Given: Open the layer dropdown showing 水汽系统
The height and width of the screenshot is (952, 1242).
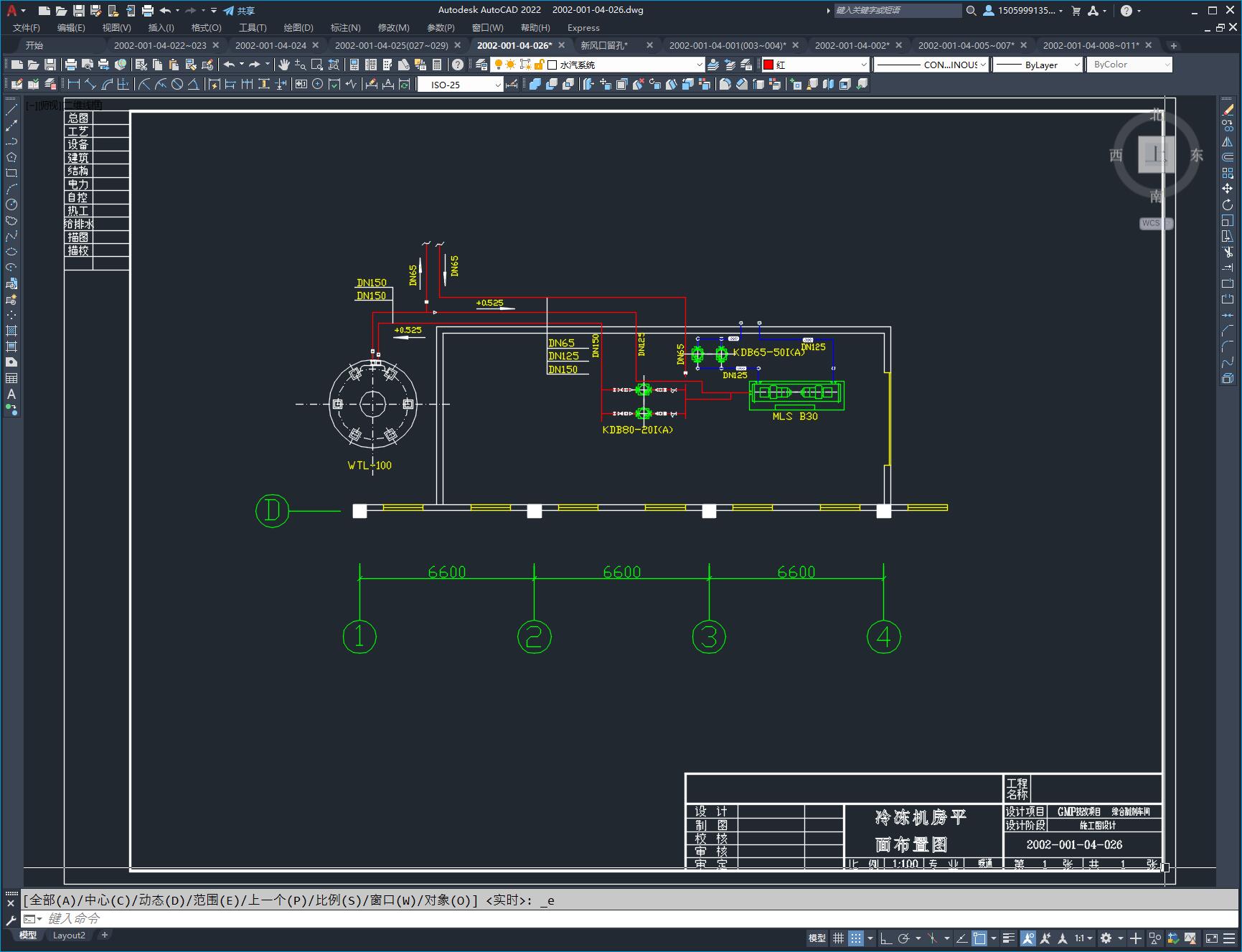Looking at the screenshot, I should pyautogui.click(x=598, y=65).
